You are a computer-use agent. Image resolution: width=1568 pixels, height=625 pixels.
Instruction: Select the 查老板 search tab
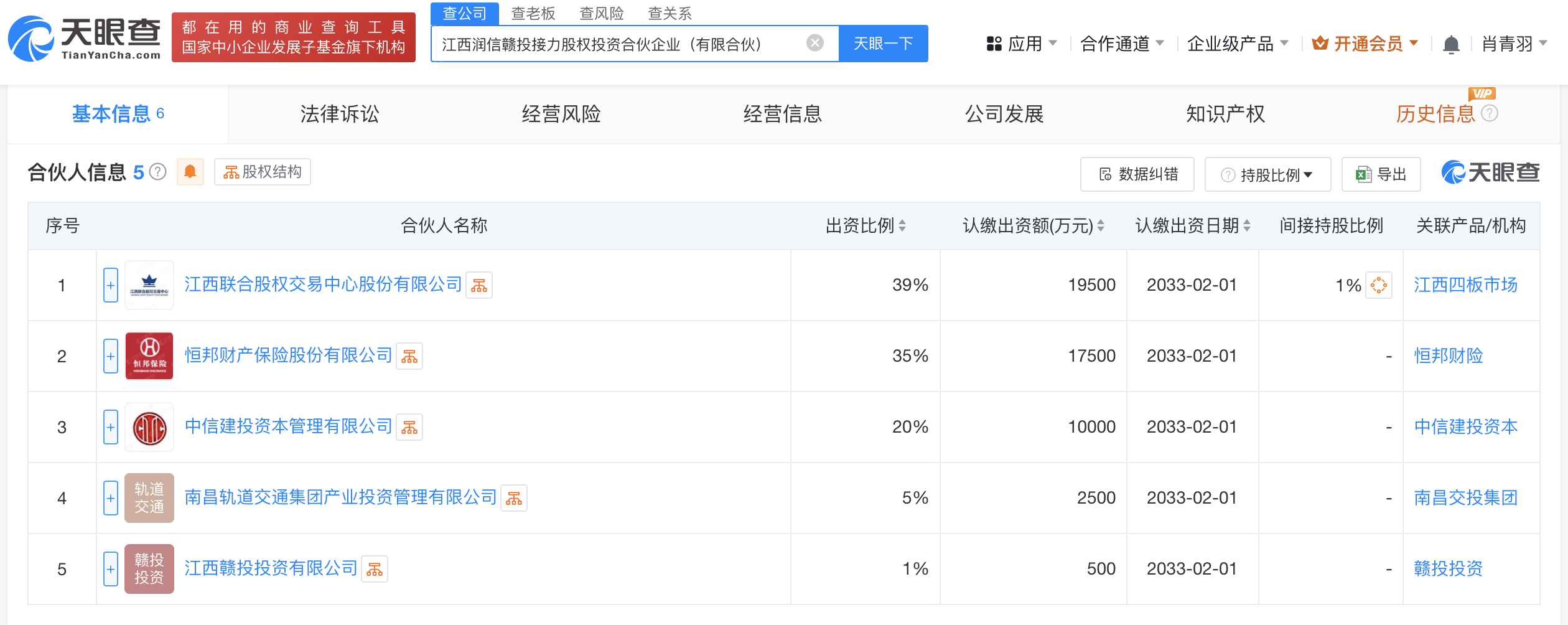click(x=533, y=13)
